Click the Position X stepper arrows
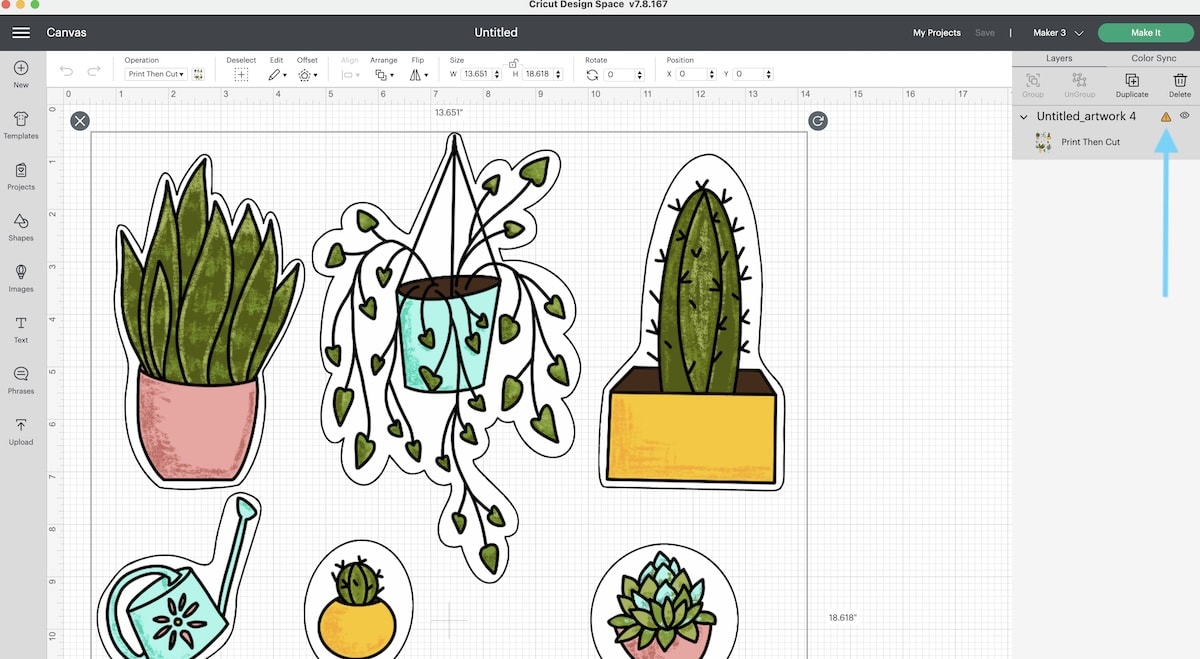The image size is (1200, 659). (x=711, y=75)
